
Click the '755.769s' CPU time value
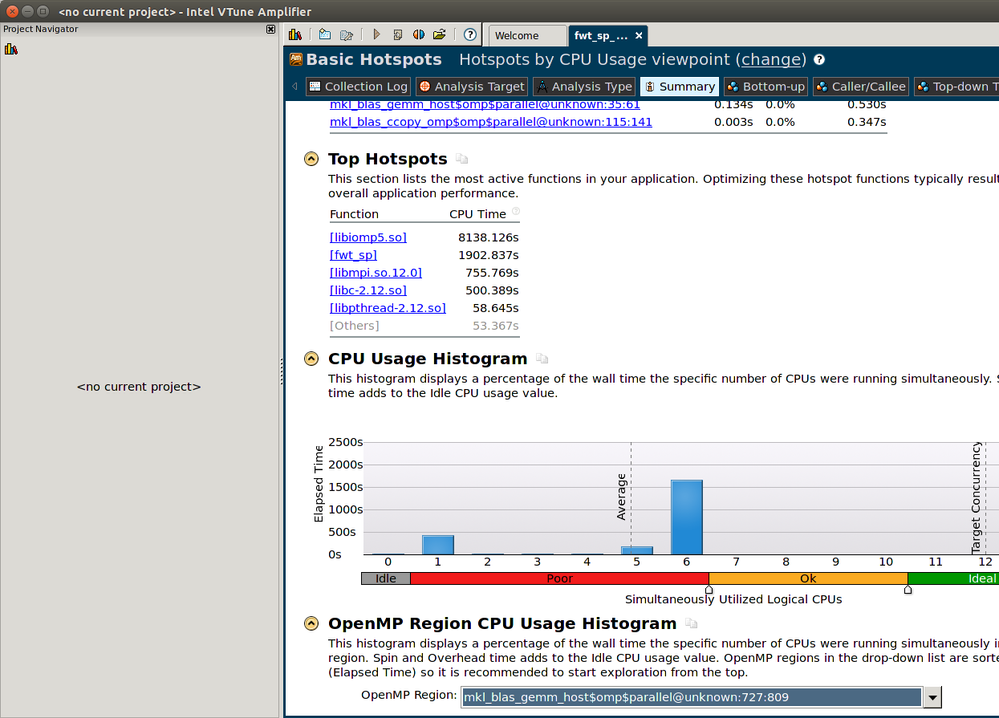492,273
